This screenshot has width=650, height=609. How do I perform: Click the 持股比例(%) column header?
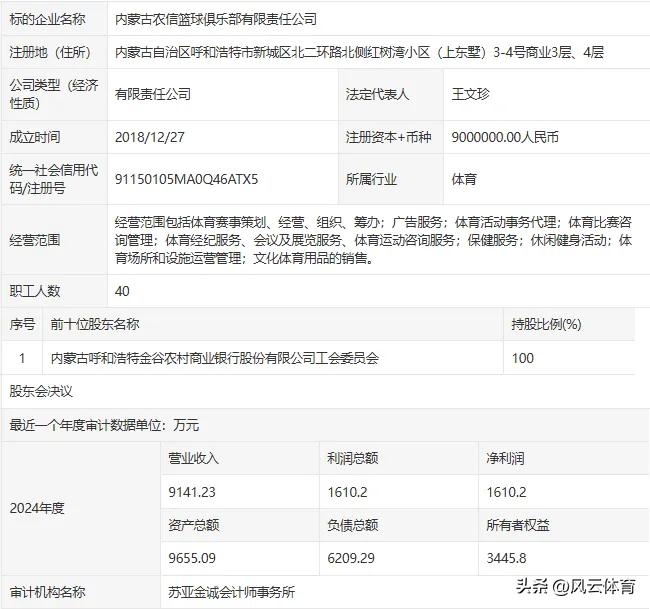[546, 324]
